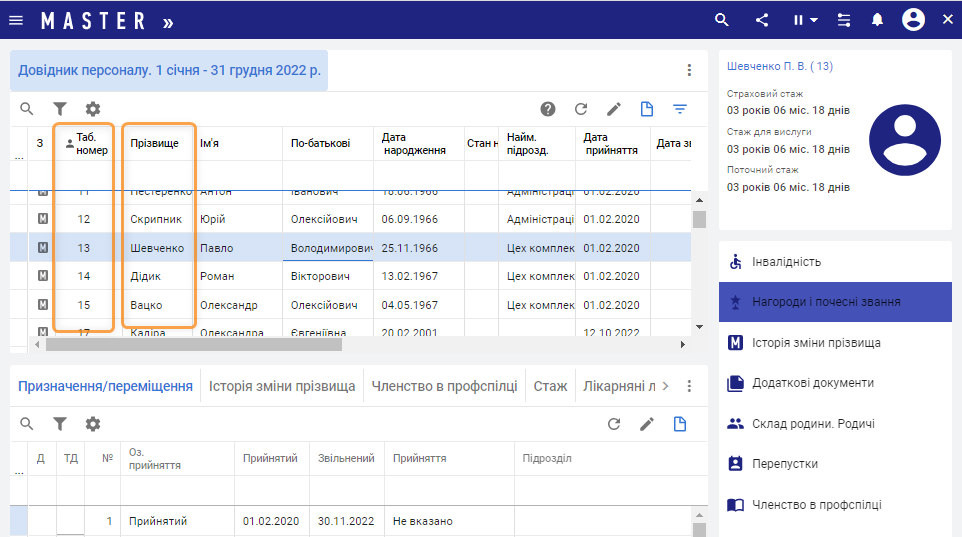Screen dimensions: 962x537
Task: Click the share icon in header
Action: coord(762,20)
